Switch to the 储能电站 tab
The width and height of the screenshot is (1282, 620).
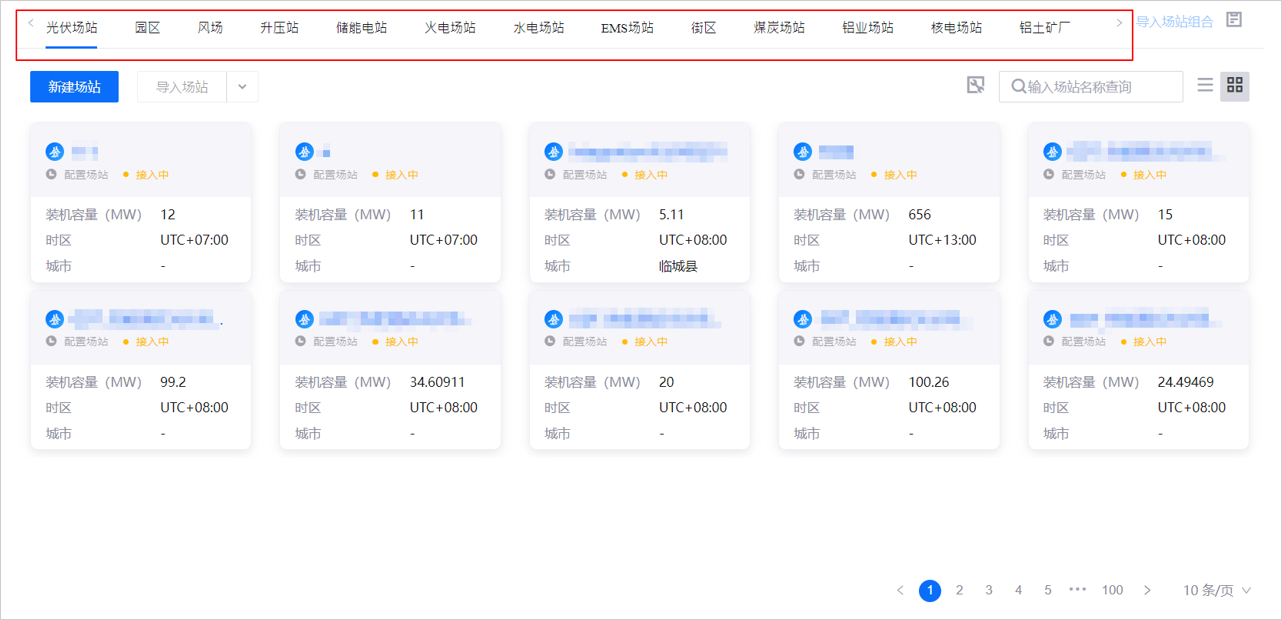361,28
